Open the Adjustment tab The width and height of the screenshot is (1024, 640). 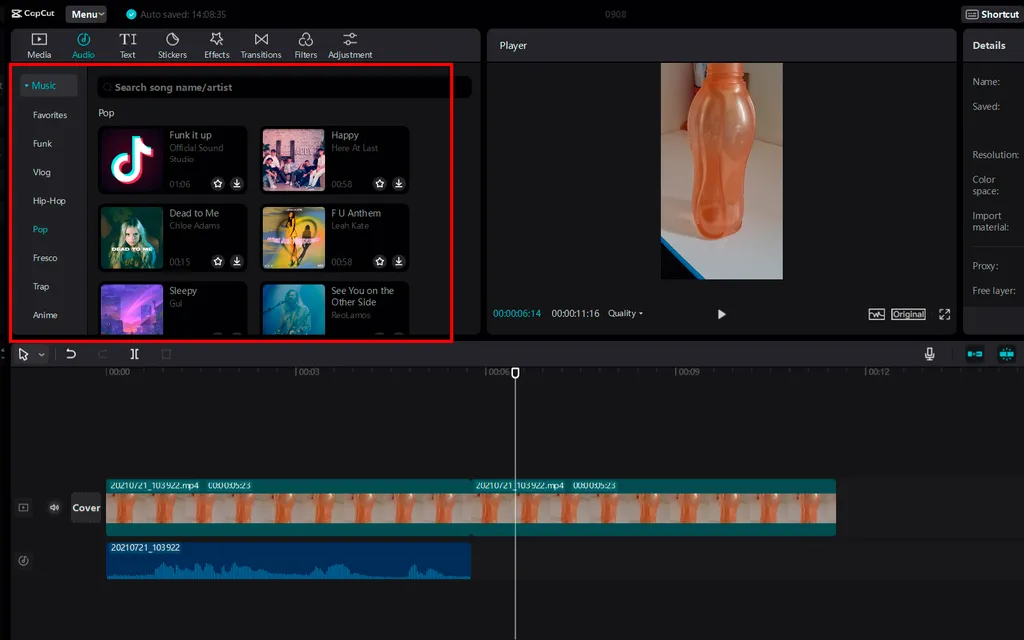click(350, 46)
